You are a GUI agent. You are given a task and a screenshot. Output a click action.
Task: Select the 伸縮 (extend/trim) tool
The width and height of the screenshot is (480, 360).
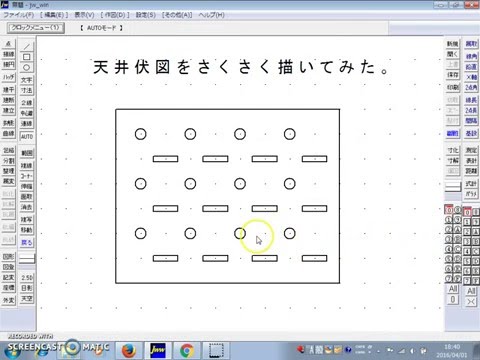[x=27, y=186]
